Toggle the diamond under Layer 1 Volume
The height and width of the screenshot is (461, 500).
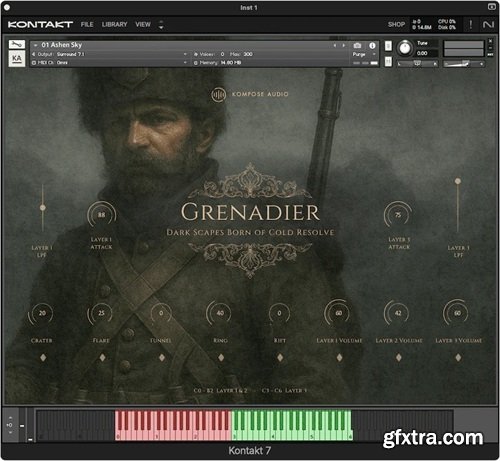tap(339, 358)
